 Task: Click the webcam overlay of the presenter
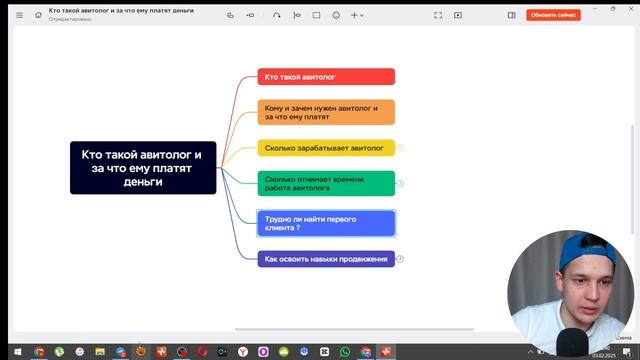571,293
